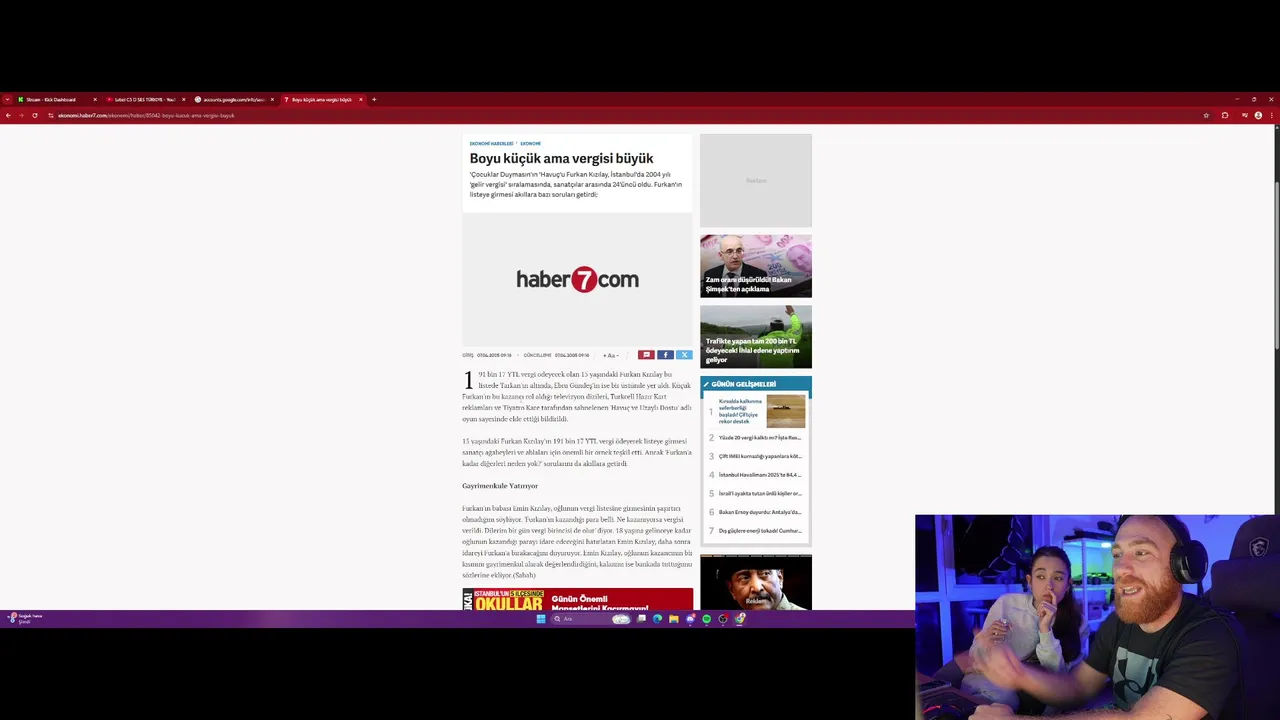Select the Boyu küçük ama vergisi büyük tab

click(x=322, y=99)
